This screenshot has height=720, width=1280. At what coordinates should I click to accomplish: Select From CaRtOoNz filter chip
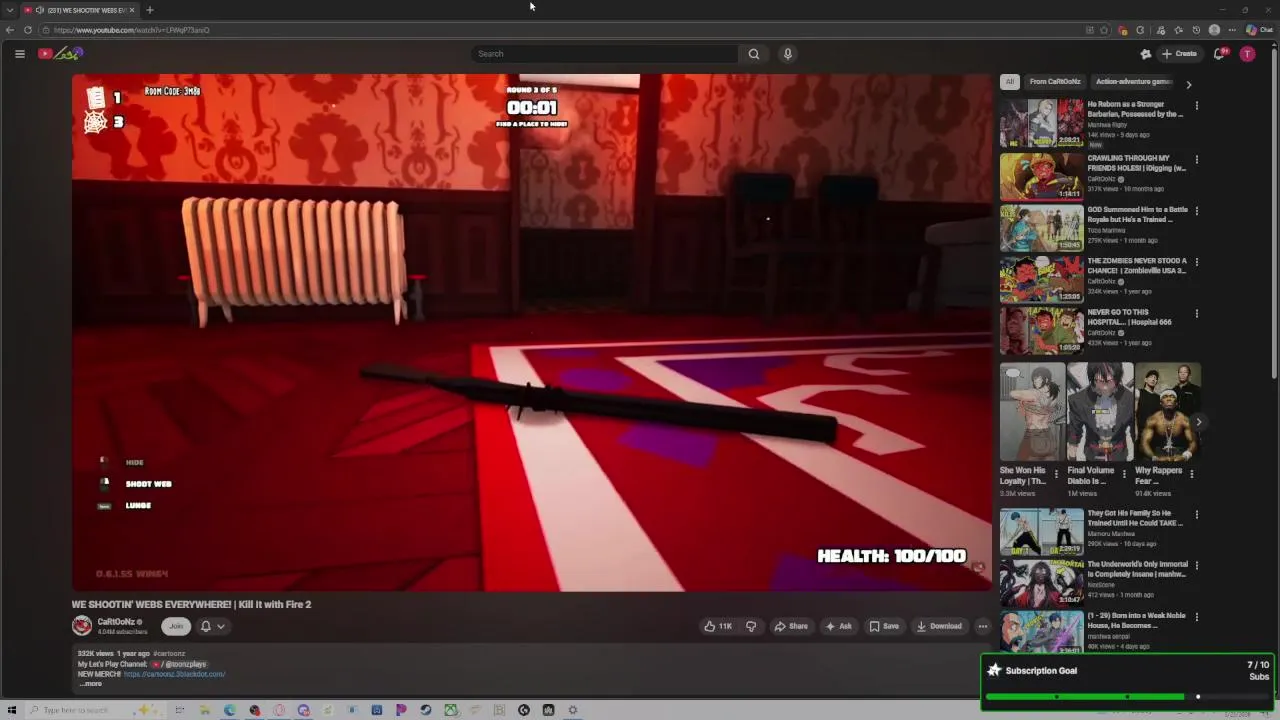click(1055, 82)
